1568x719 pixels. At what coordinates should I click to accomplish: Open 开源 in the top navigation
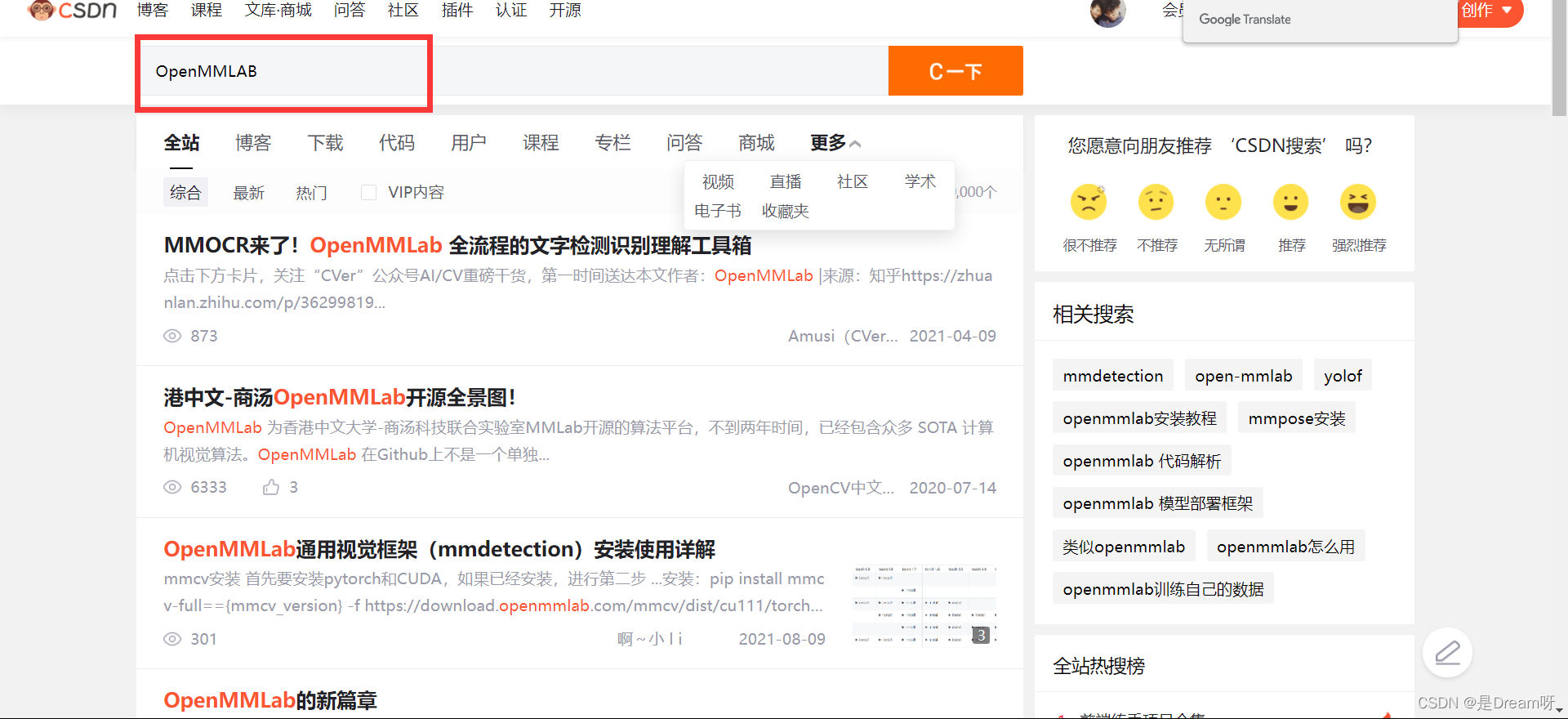coord(565,10)
